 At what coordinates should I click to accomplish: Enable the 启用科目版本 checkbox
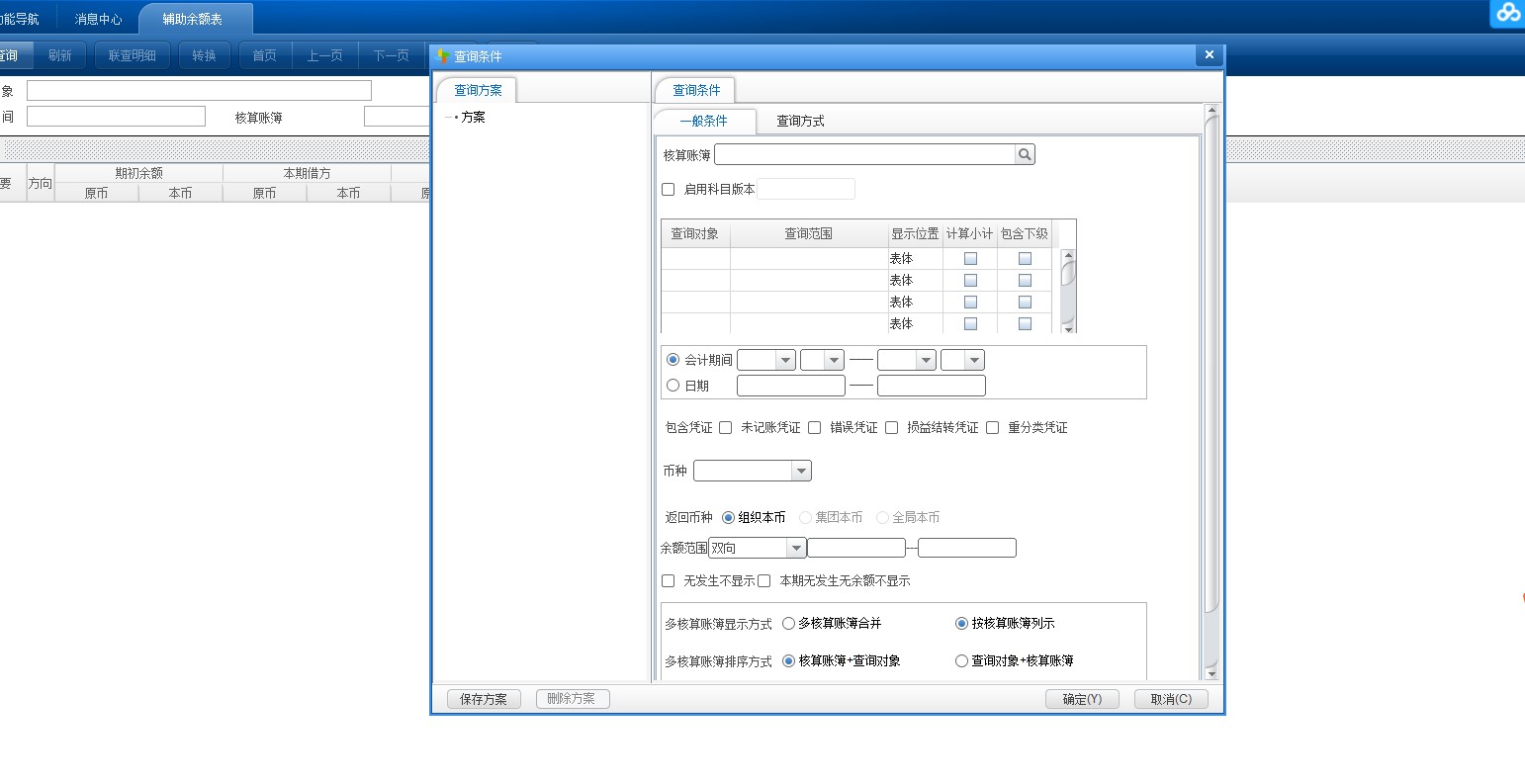pyautogui.click(x=668, y=189)
